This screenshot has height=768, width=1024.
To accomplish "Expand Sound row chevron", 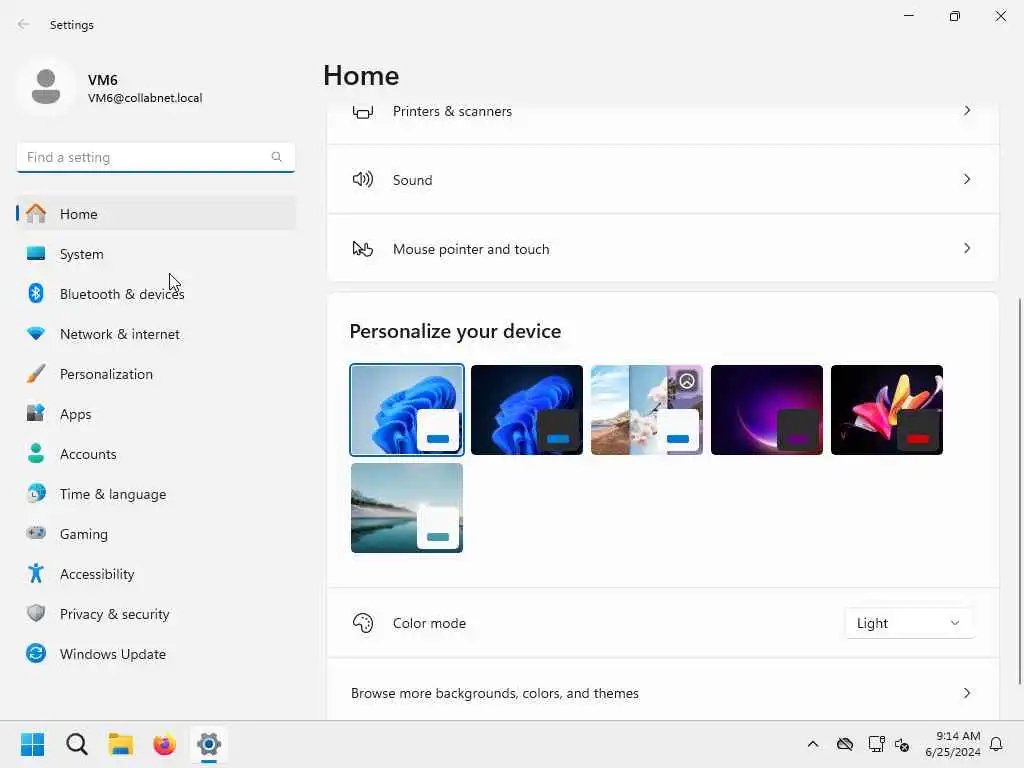I will pos(967,179).
